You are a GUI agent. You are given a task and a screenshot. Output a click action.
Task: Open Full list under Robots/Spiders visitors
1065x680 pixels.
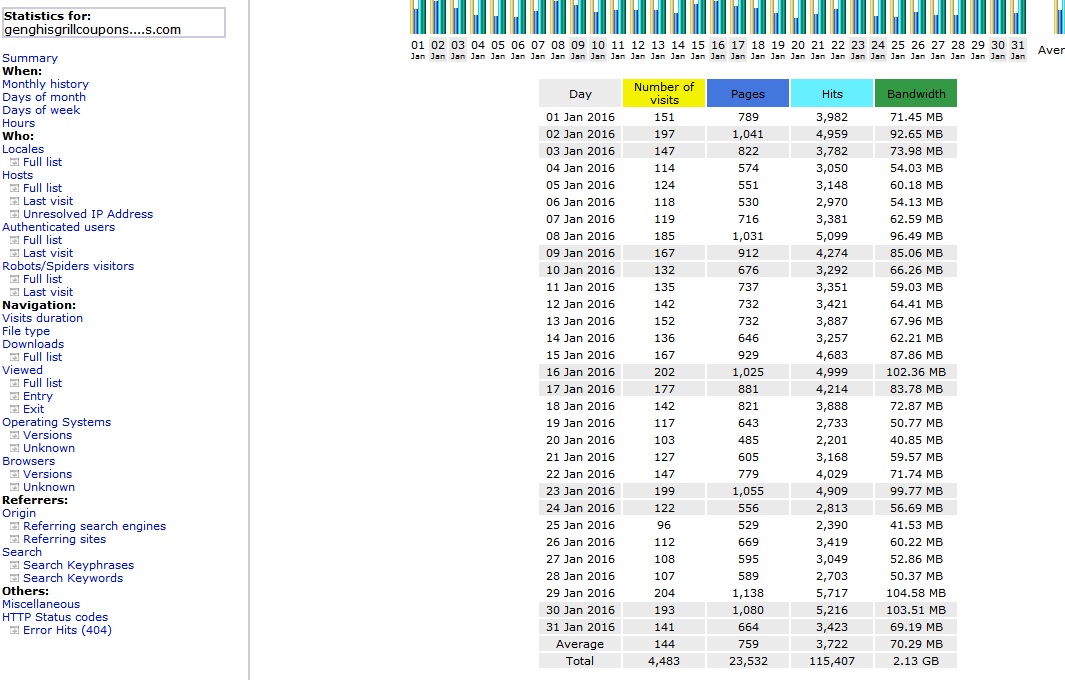[x=42, y=279]
